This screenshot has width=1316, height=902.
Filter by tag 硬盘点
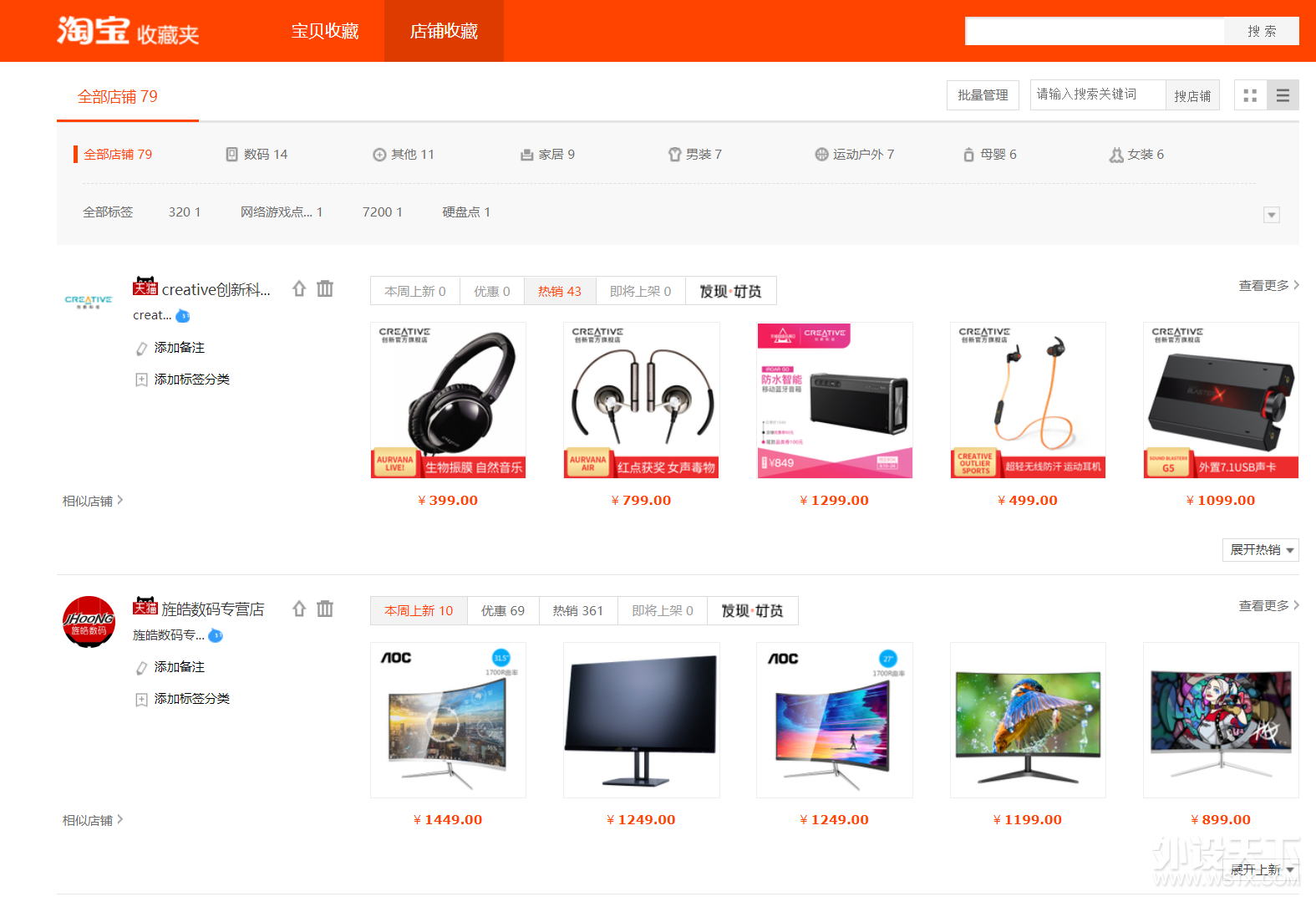pyautogui.click(x=466, y=212)
